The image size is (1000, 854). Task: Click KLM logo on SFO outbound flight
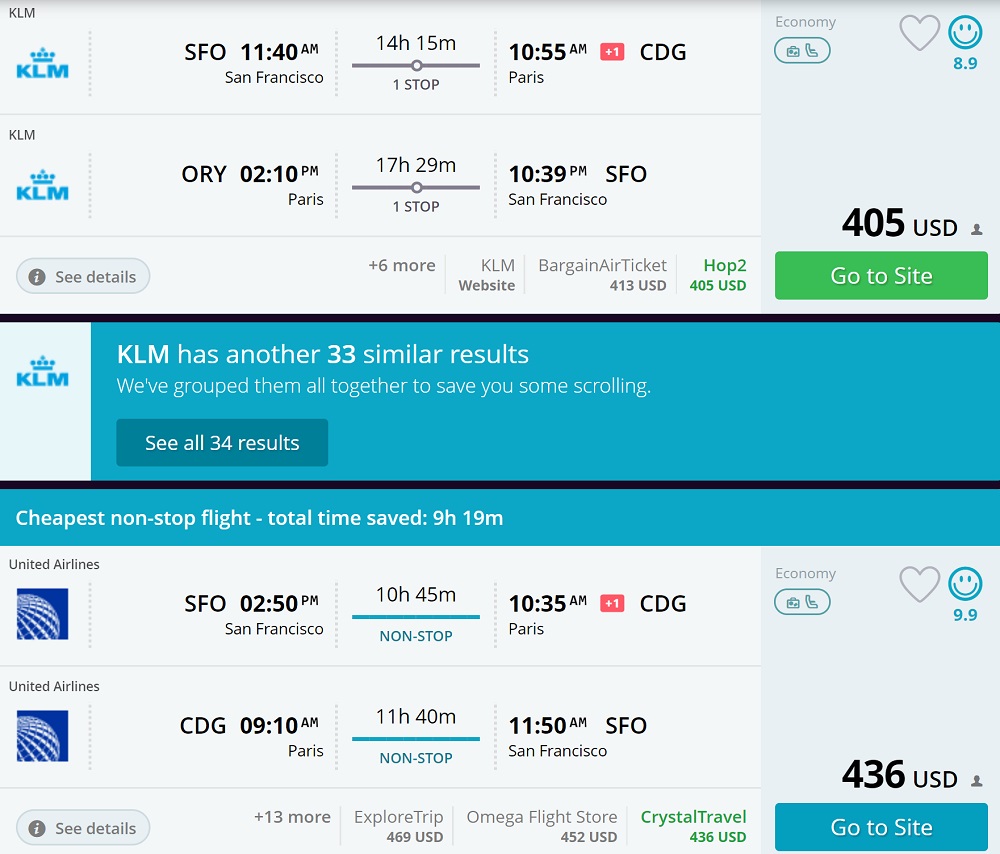pyautogui.click(x=43, y=62)
